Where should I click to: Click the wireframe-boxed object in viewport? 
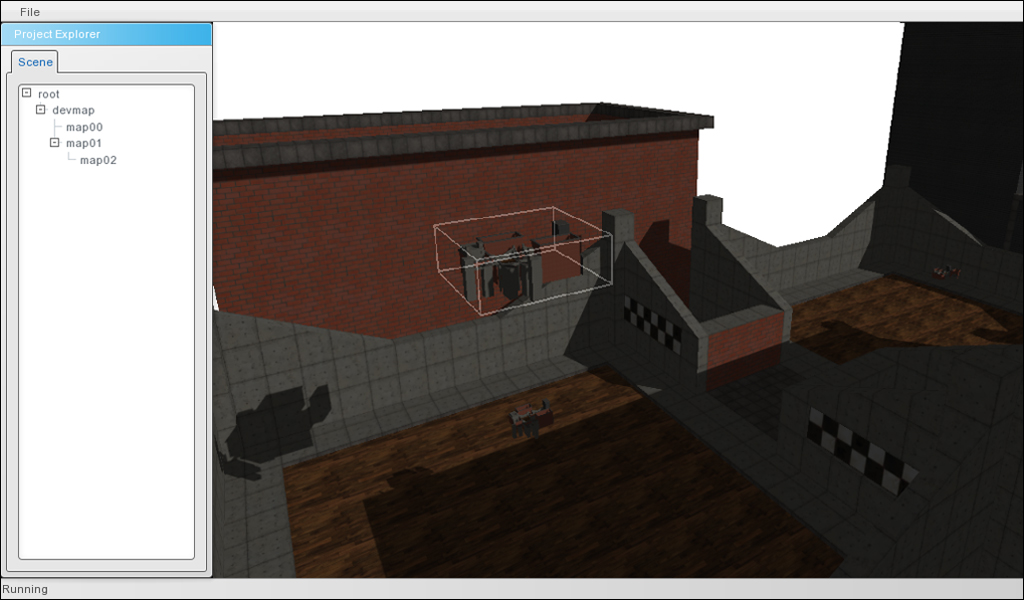tap(521, 261)
